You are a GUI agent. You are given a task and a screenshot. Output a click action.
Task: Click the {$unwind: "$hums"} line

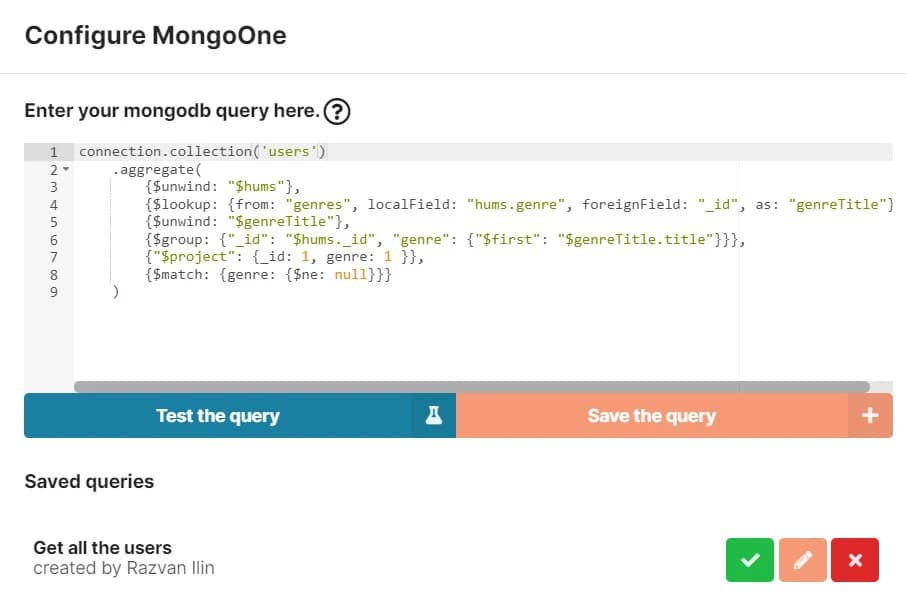tap(223, 187)
